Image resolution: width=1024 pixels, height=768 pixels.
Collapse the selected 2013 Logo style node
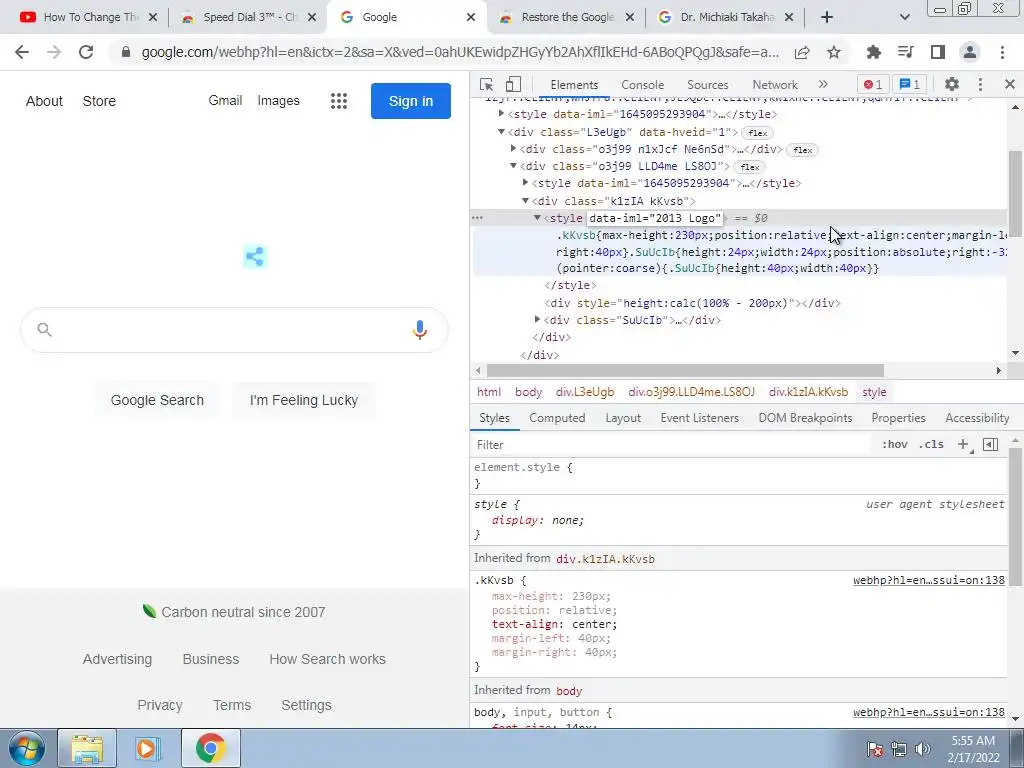[537, 217]
